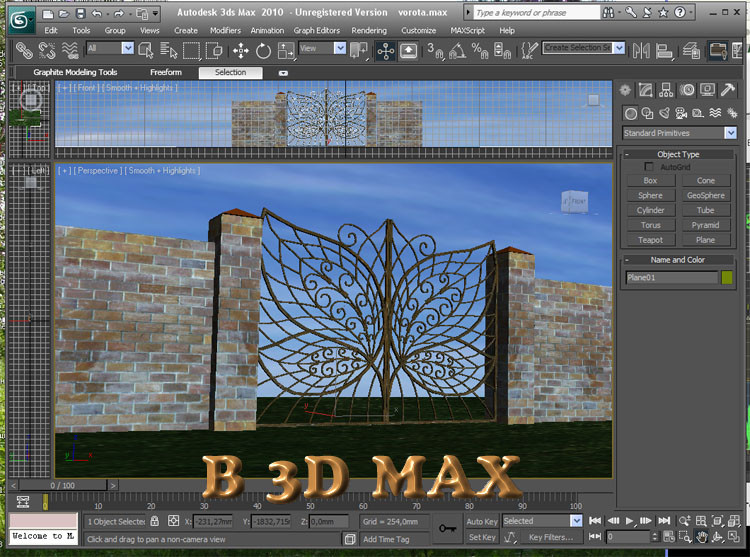
Task: Pick the Rectangular Selection Region tool
Action: (191, 50)
